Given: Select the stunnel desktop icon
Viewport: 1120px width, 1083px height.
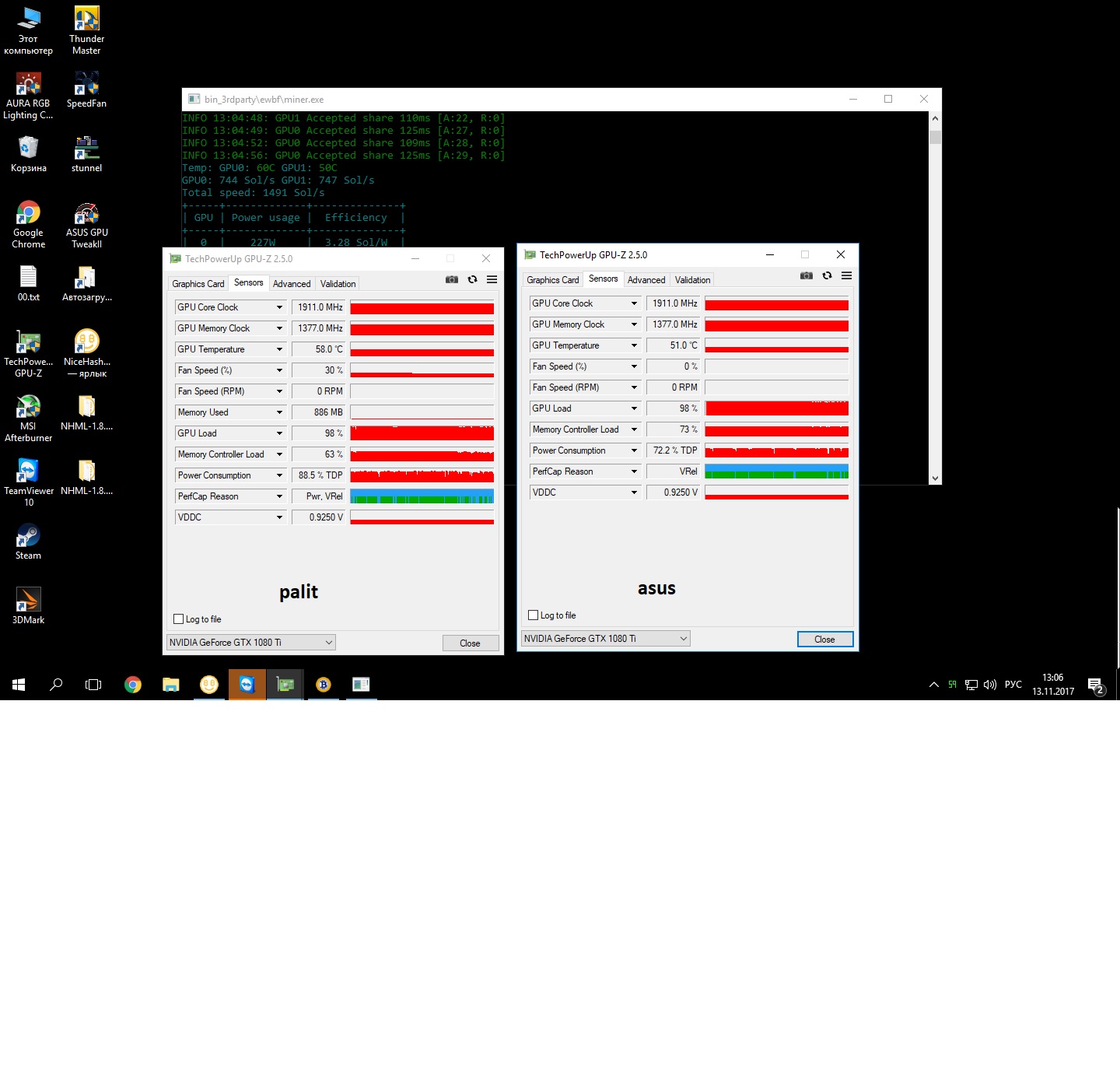Looking at the screenshot, I should (86, 154).
